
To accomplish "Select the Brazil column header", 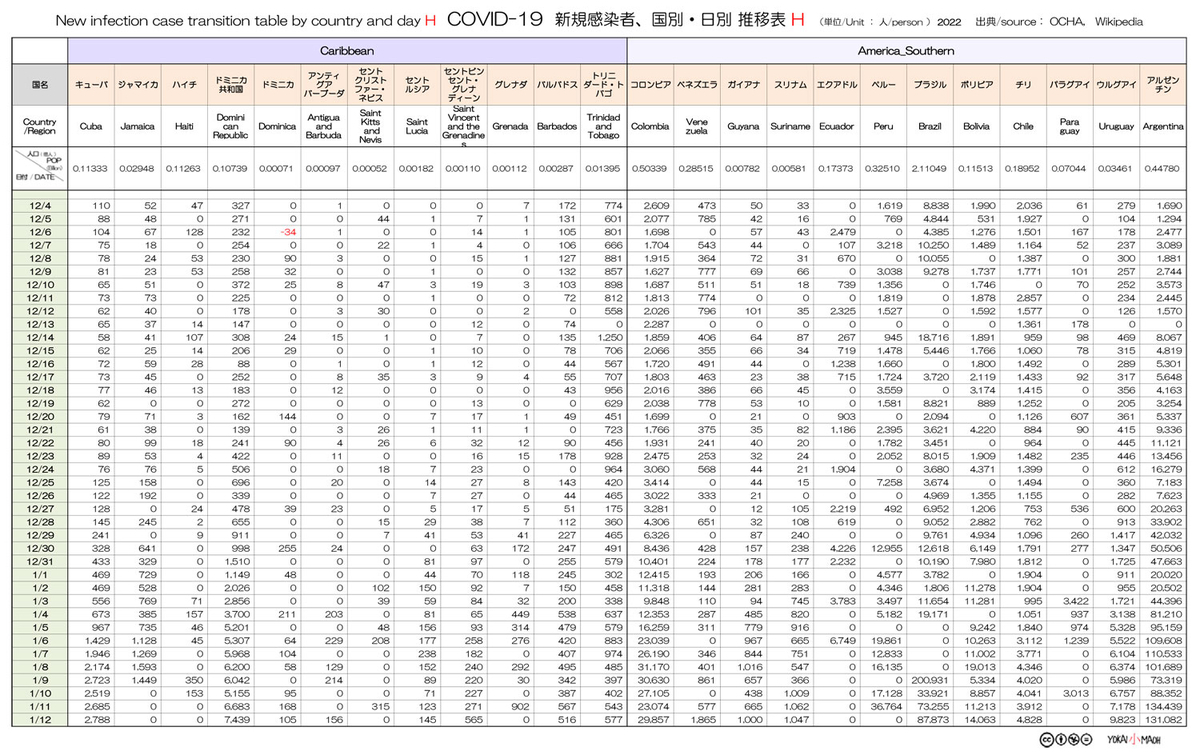I will 930,127.
